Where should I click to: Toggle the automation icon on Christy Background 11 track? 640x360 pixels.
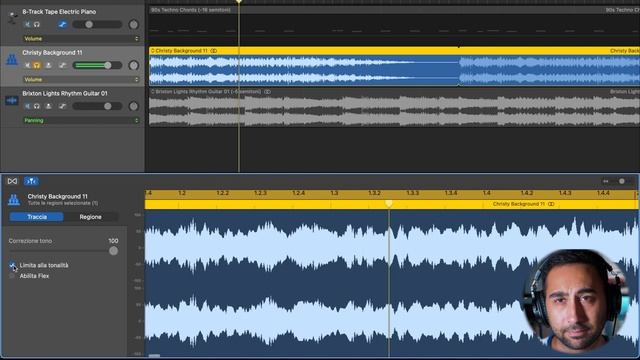click(x=62, y=65)
